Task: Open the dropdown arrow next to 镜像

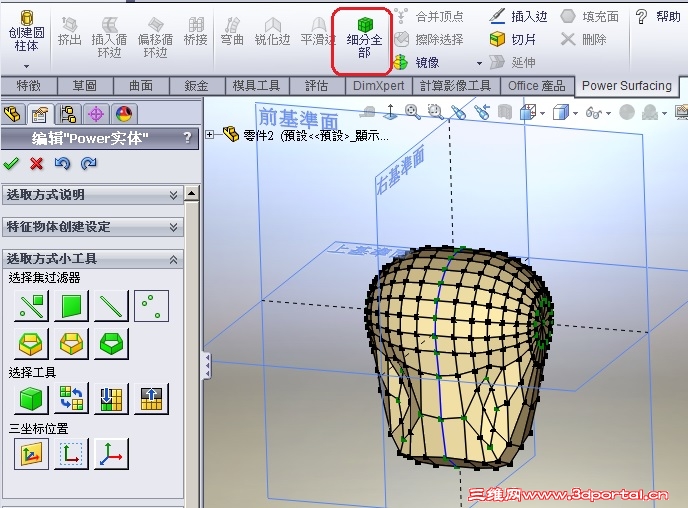Action: click(479, 63)
